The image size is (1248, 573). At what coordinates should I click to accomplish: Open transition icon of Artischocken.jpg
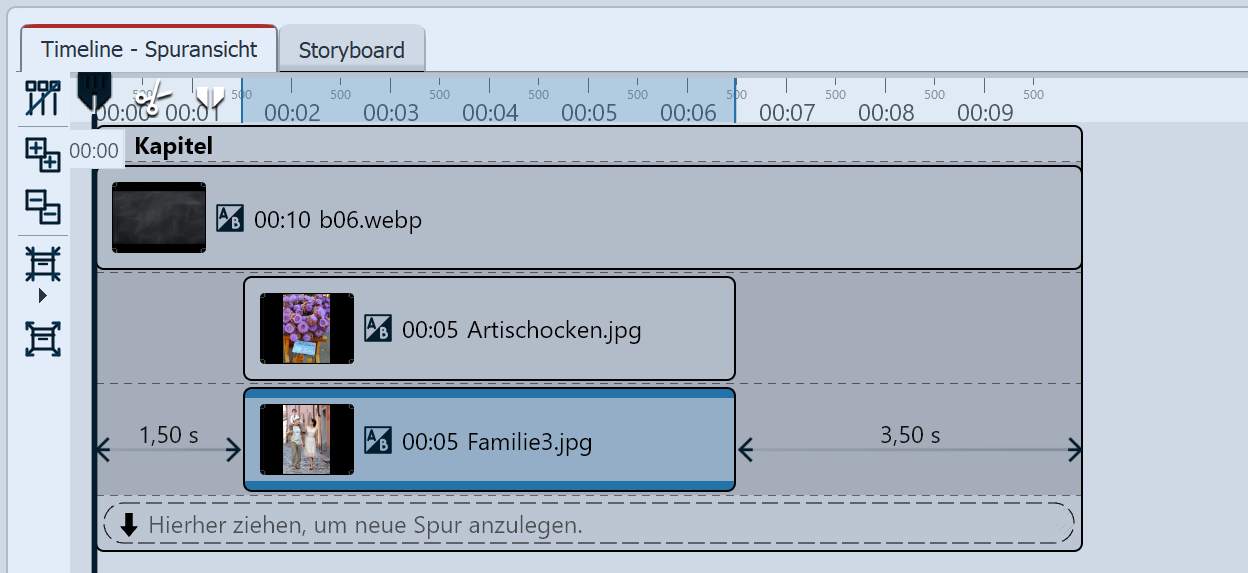click(378, 329)
